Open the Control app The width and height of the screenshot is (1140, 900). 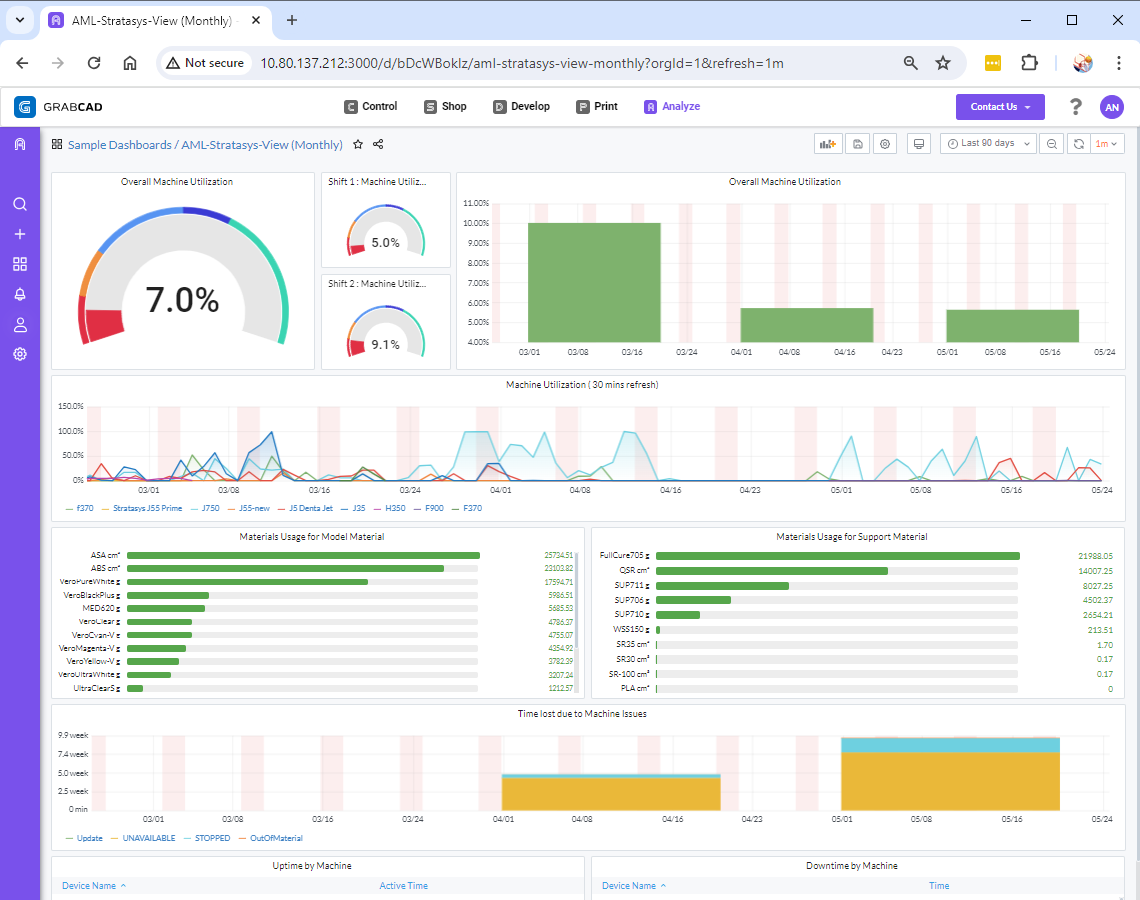[371, 107]
